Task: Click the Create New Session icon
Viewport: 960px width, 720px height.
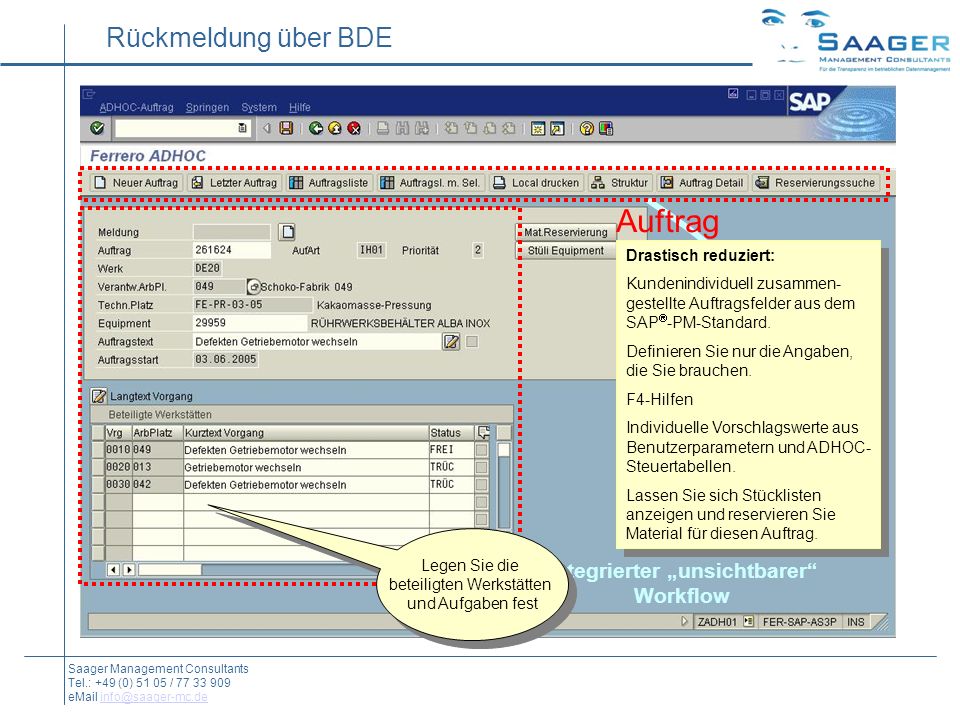Action: pos(538,128)
